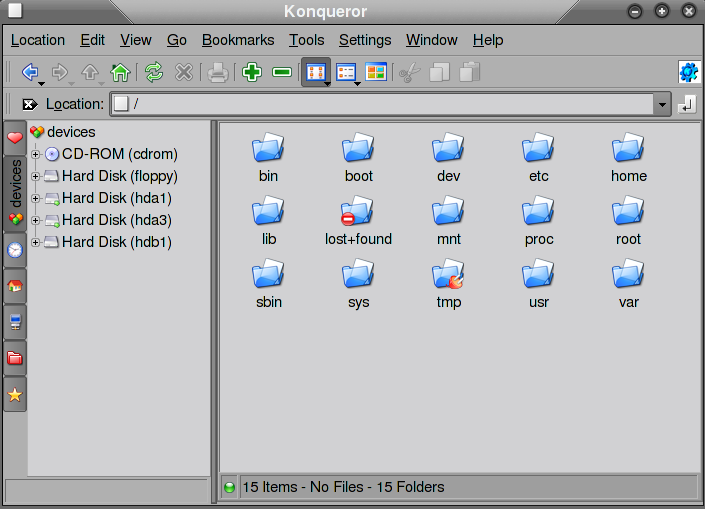
Task: Open the Services star sidebar tab
Action: coord(15,395)
